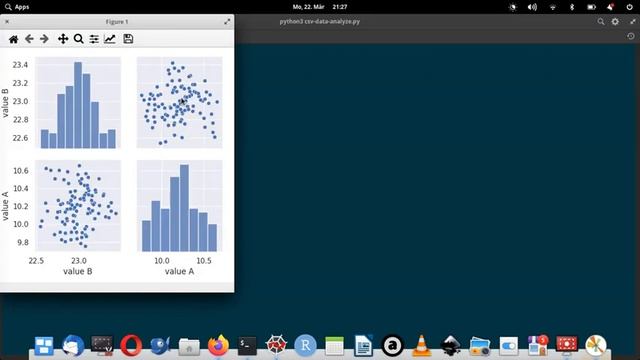Open System Settings toggle icon in the dock

(x=509, y=346)
